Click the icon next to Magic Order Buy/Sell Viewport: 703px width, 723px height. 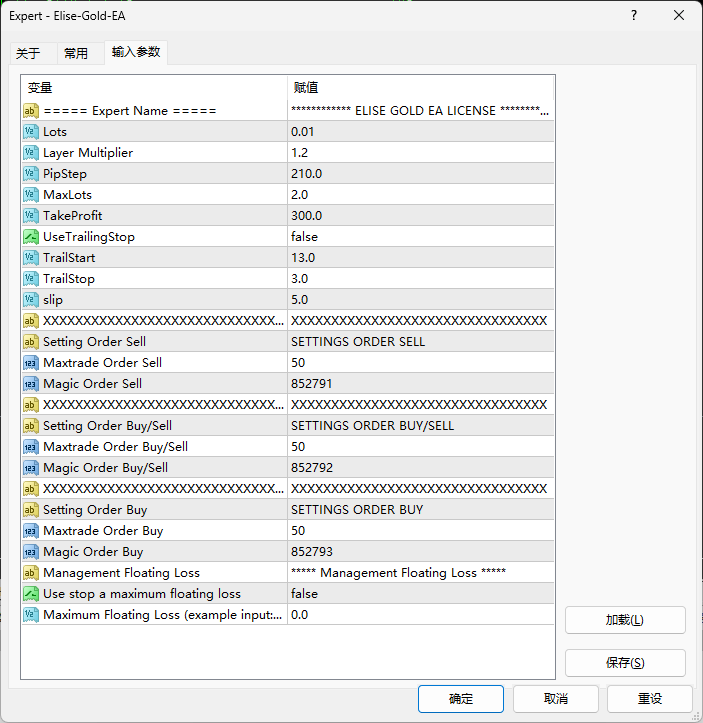(30, 468)
